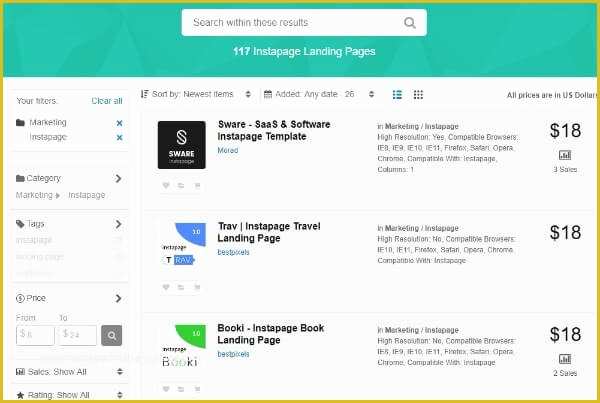Visit bestpixels author link under Booki

click(x=233, y=354)
